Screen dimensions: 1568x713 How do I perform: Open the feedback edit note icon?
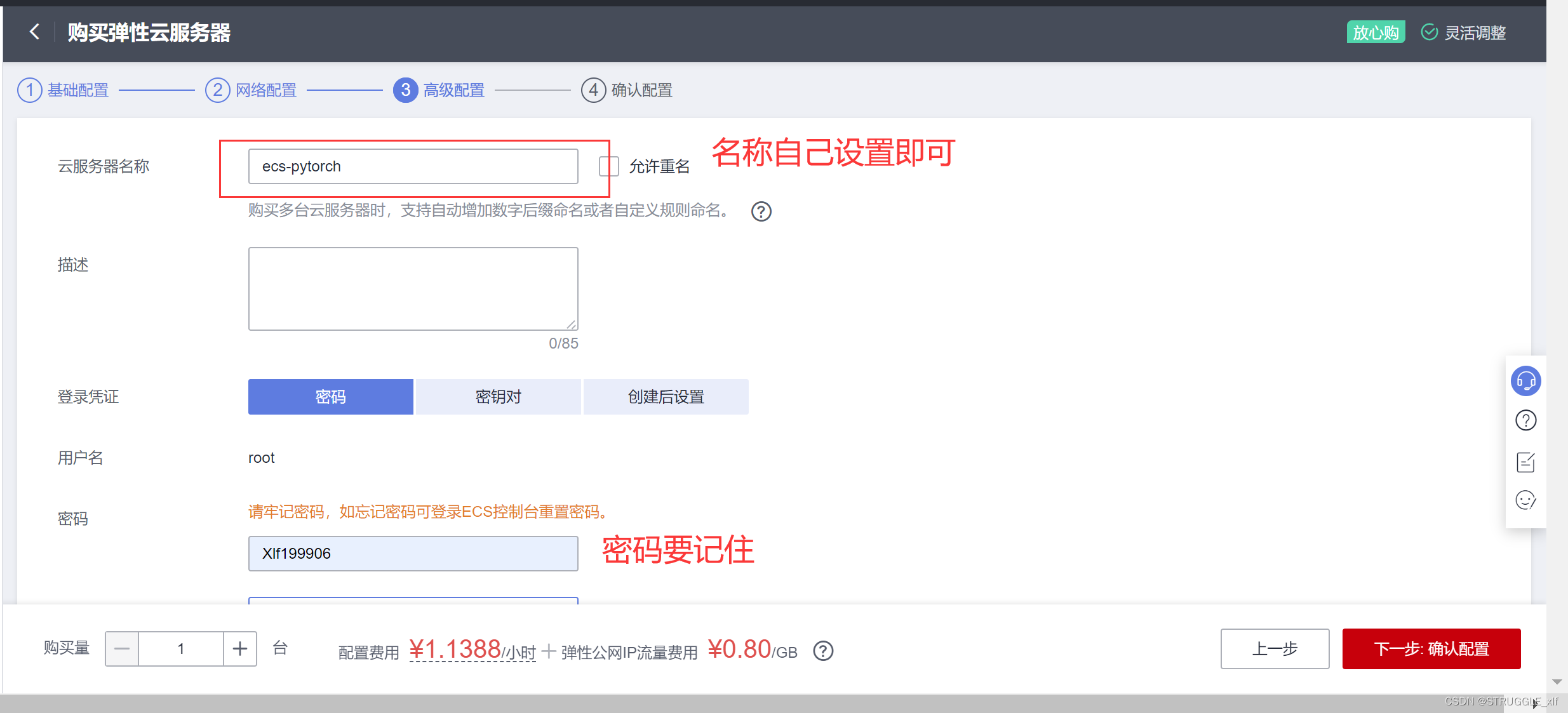coord(1525,462)
